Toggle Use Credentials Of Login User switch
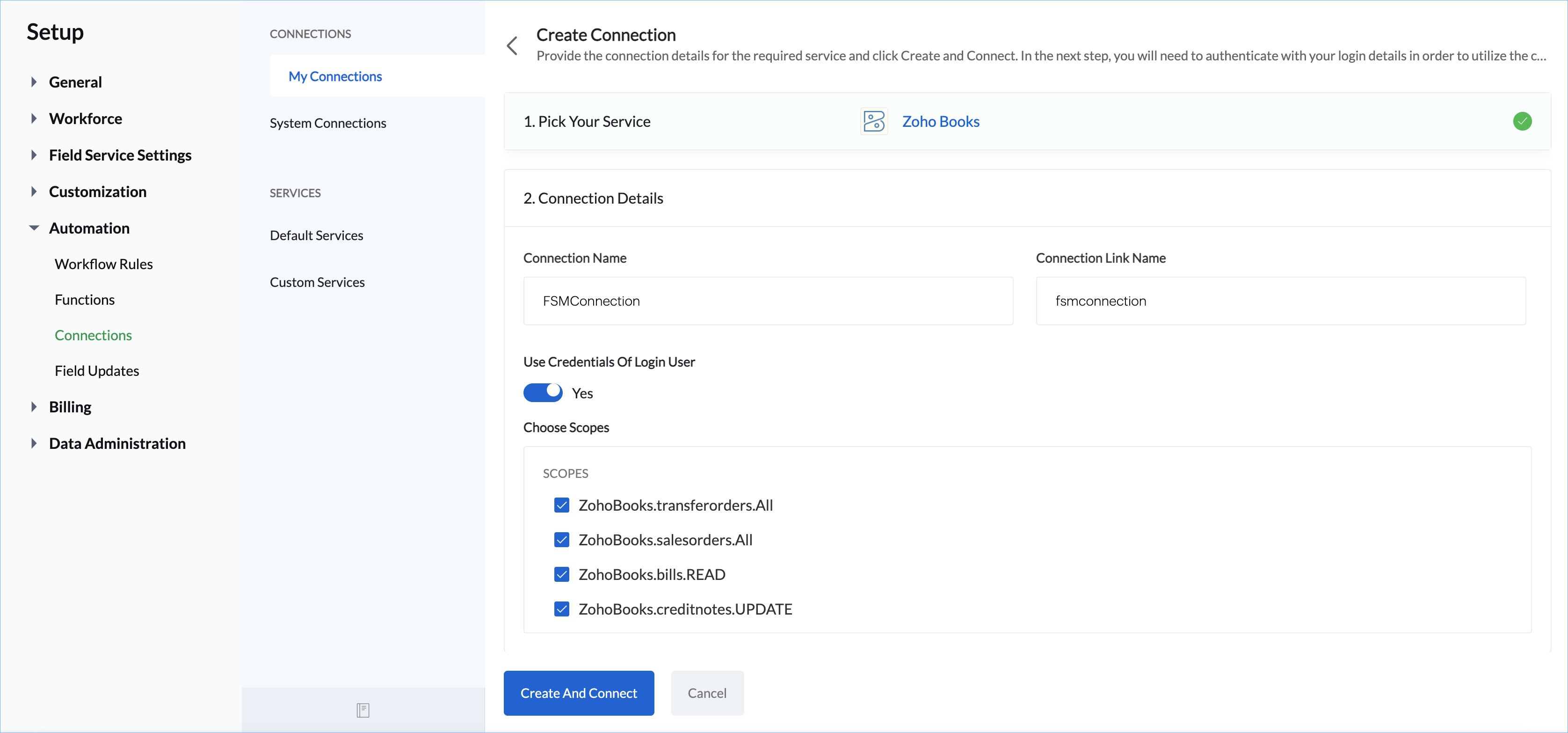Screen dimensions: 1568x733 coord(543,392)
